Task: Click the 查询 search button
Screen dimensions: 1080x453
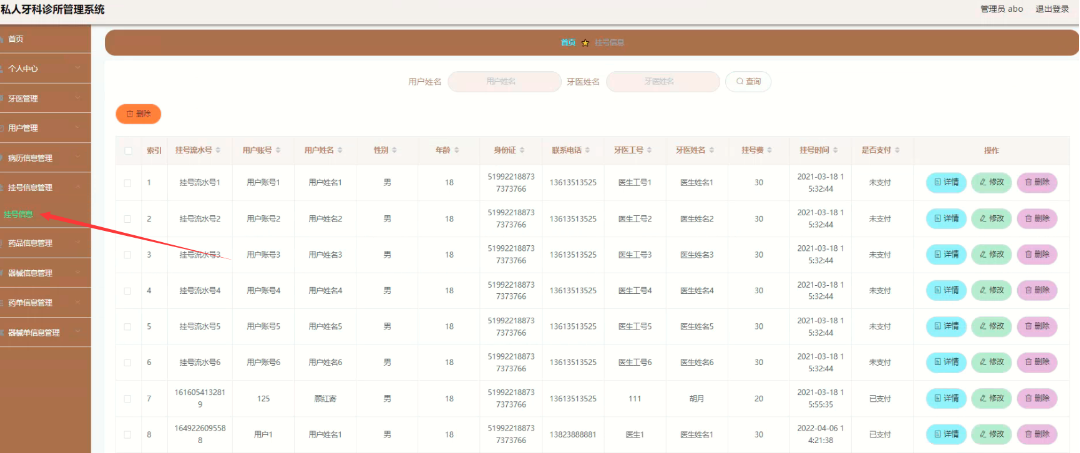Action: click(x=748, y=81)
